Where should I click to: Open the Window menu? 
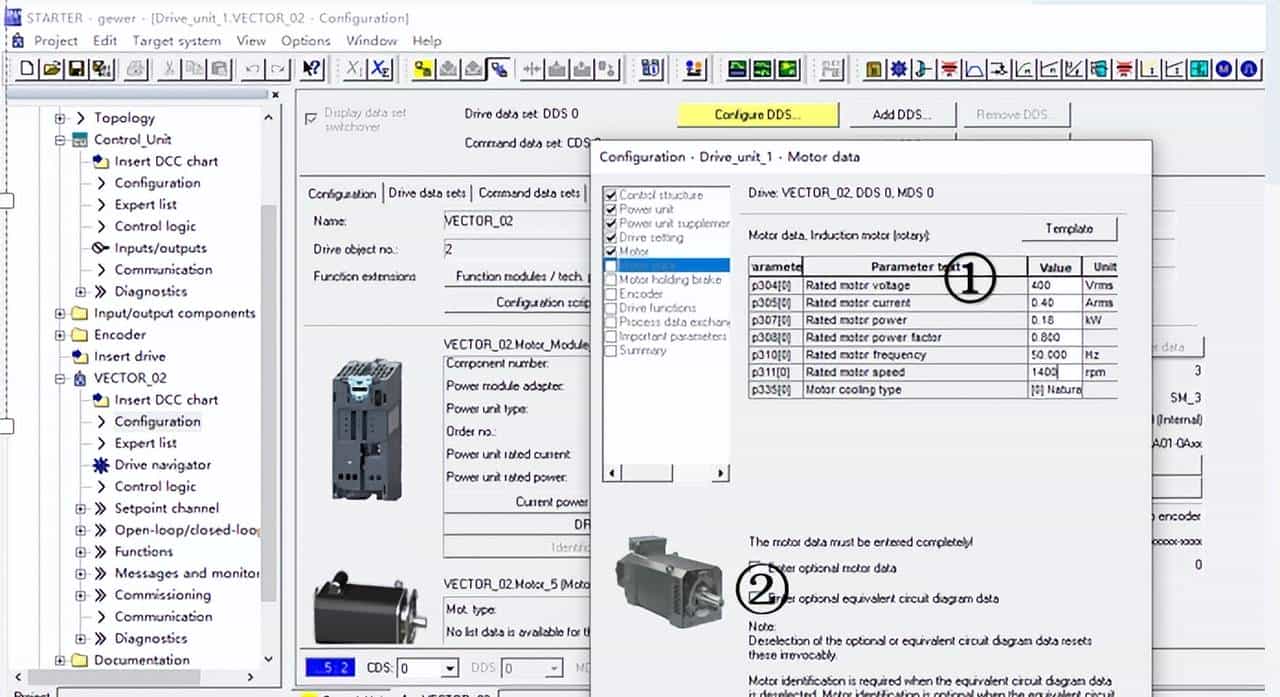tap(372, 41)
